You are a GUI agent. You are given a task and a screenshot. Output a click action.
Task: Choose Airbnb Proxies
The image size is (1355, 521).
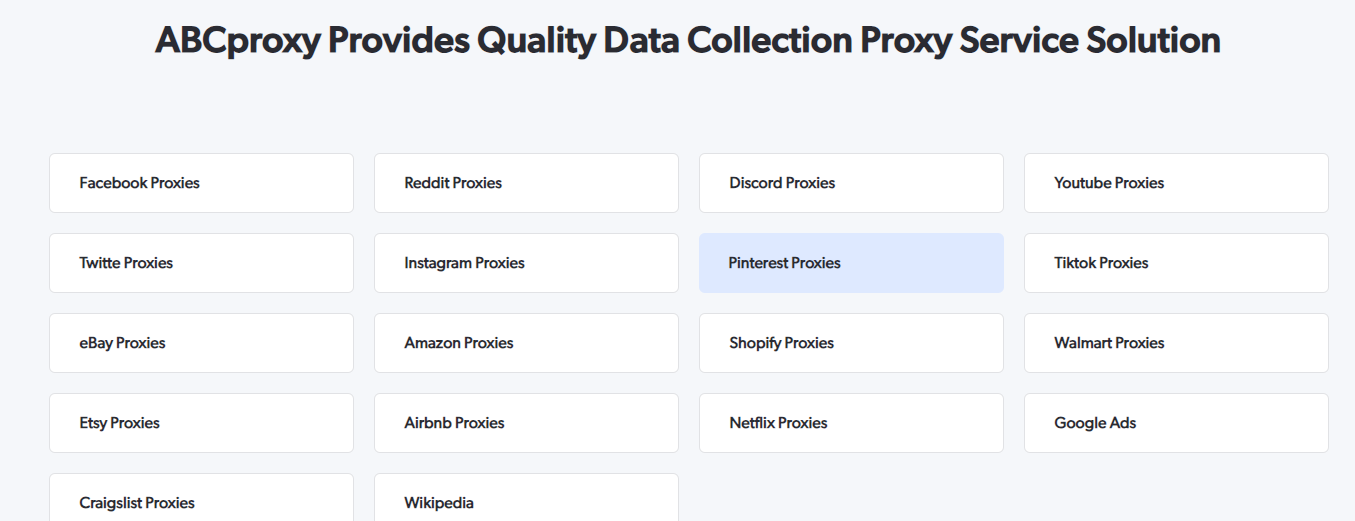coord(526,423)
